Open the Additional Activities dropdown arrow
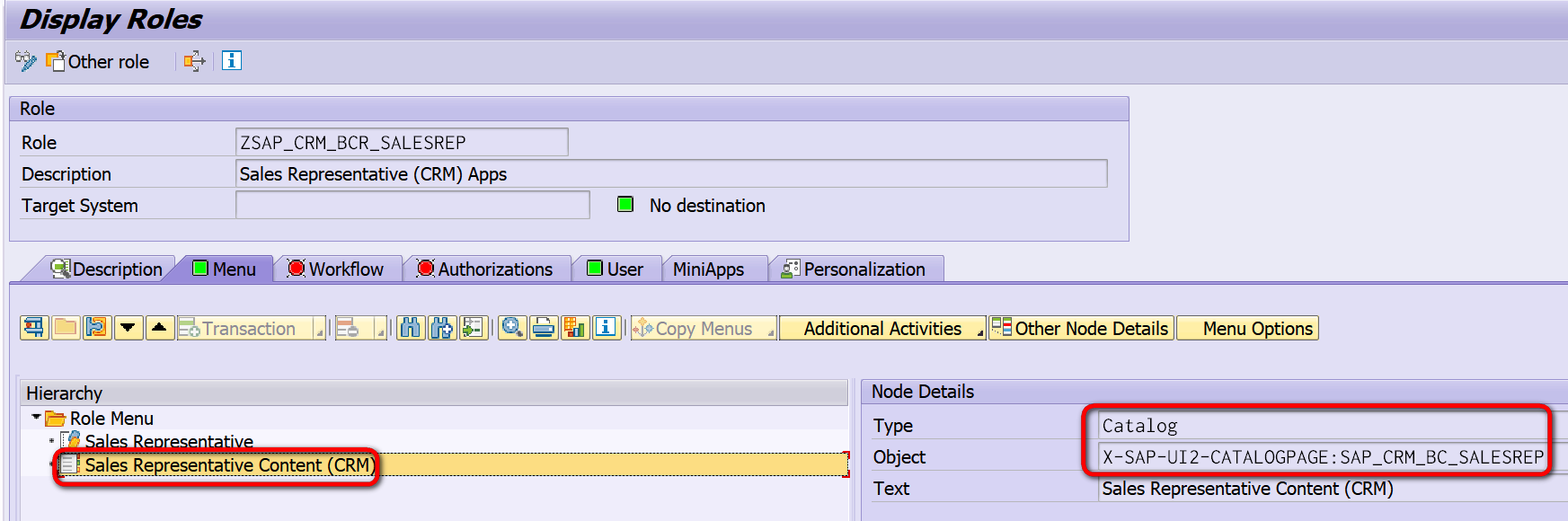 979,333
